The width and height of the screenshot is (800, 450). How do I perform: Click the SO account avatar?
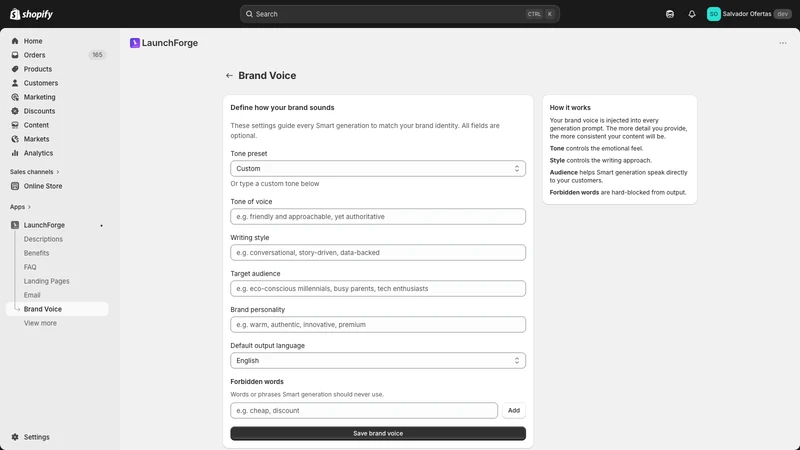click(x=713, y=14)
